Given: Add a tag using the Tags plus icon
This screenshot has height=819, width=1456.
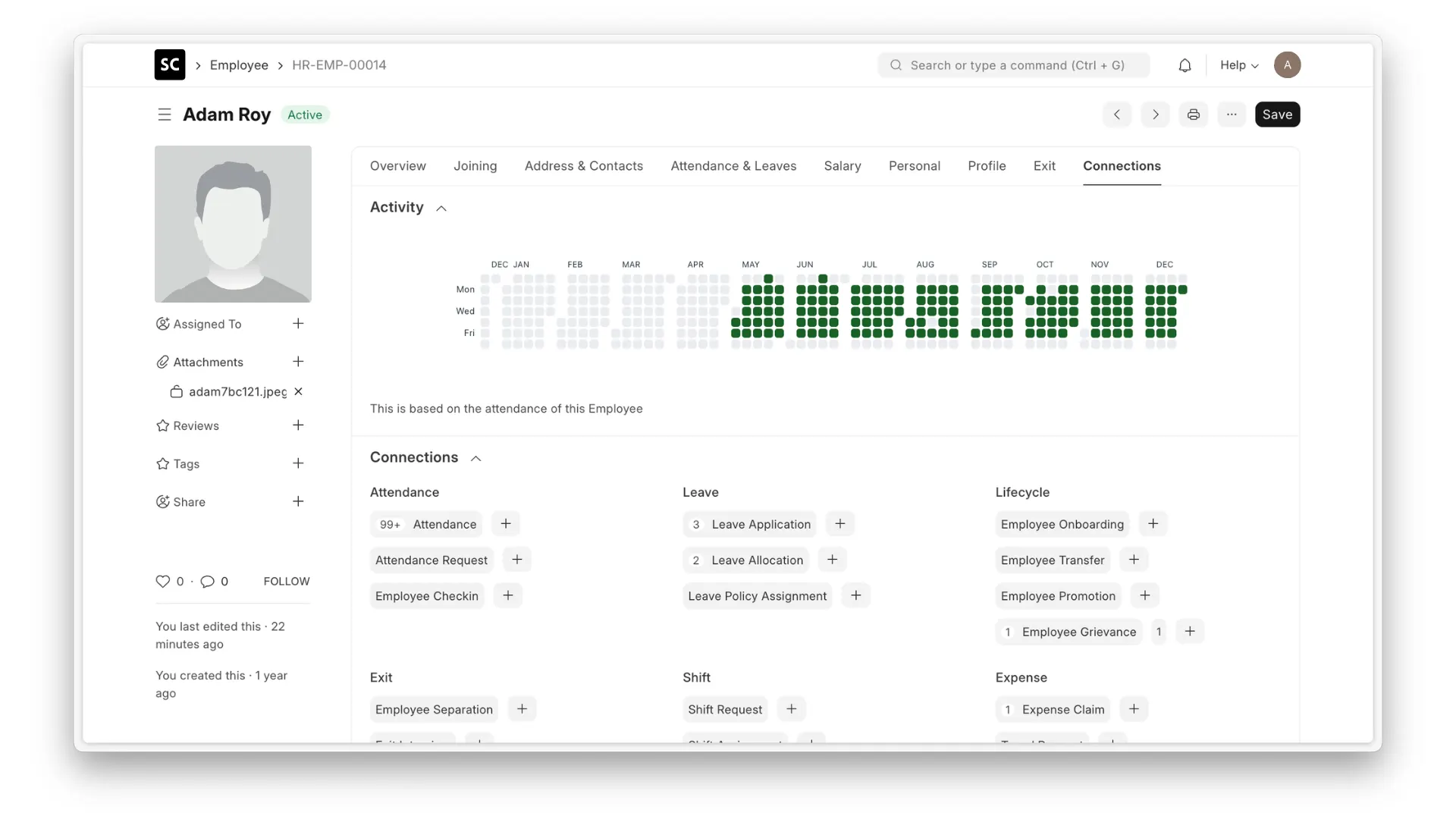Looking at the screenshot, I should [298, 463].
